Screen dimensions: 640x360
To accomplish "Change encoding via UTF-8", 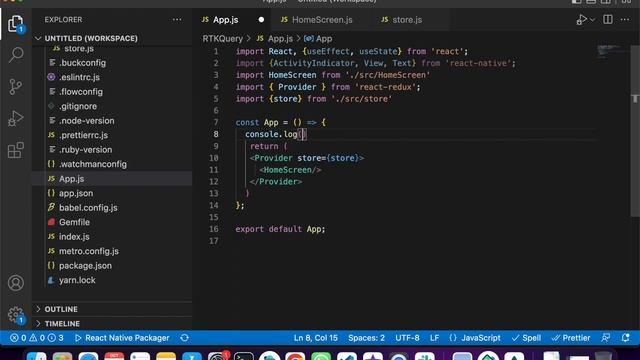I will click(x=407, y=338).
